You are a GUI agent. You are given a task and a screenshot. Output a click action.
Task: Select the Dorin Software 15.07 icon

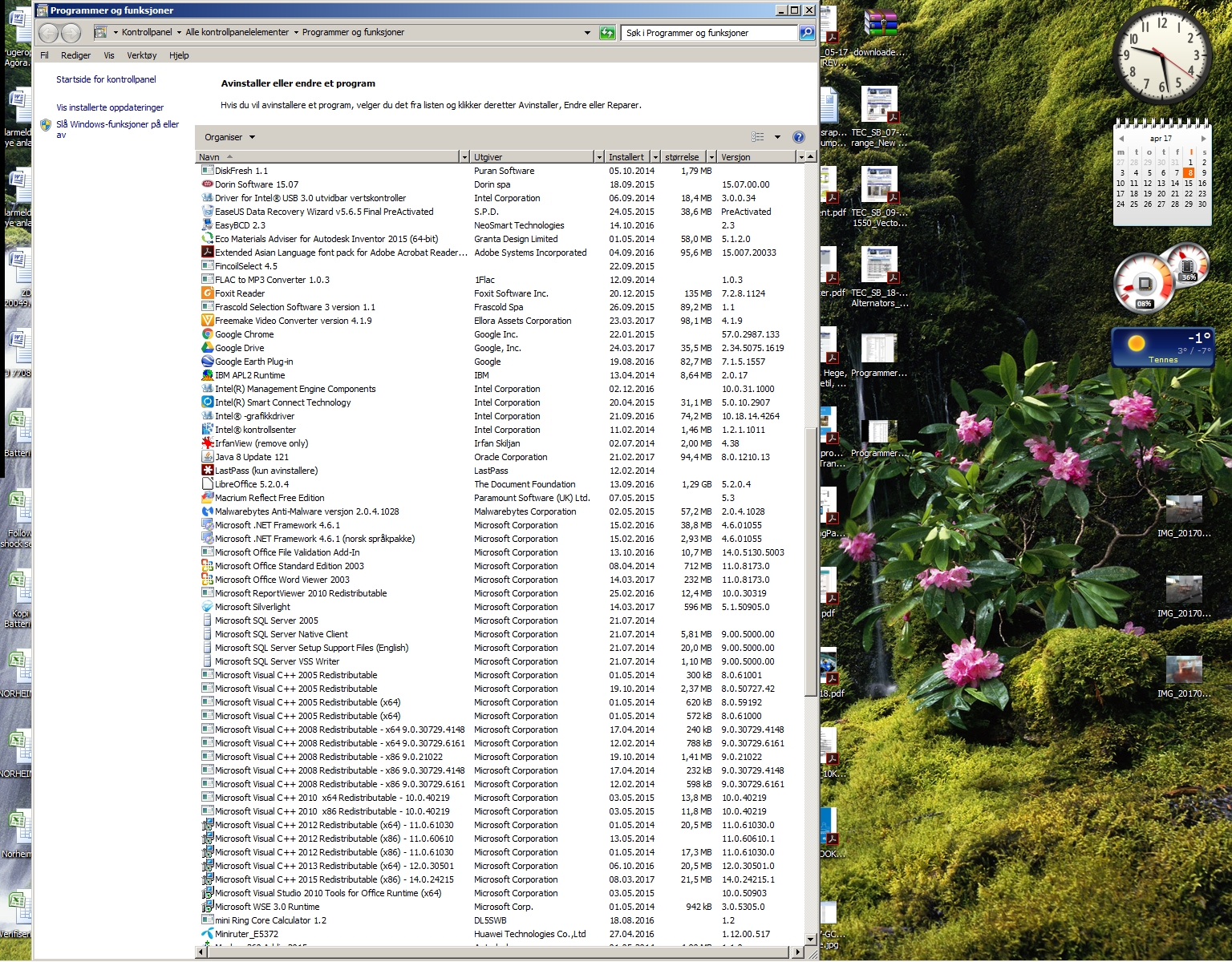208,184
